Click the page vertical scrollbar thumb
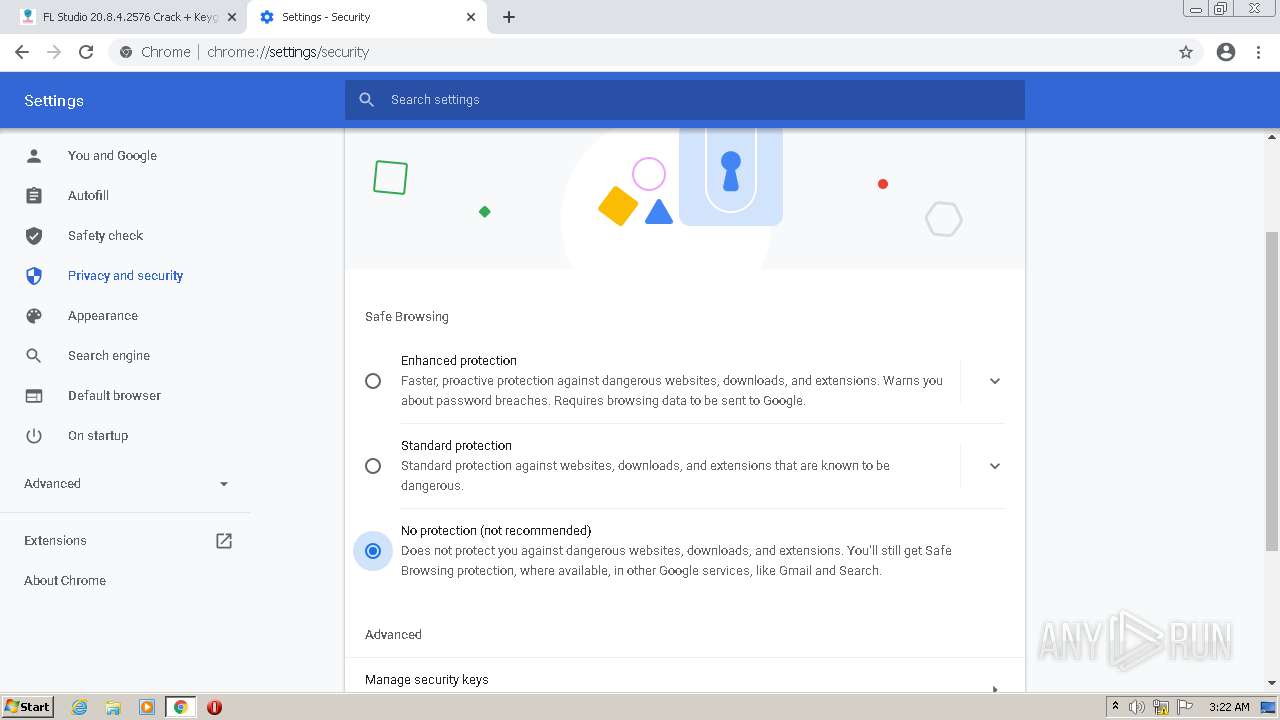Viewport: 1280px width, 720px height. (x=1272, y=391)
